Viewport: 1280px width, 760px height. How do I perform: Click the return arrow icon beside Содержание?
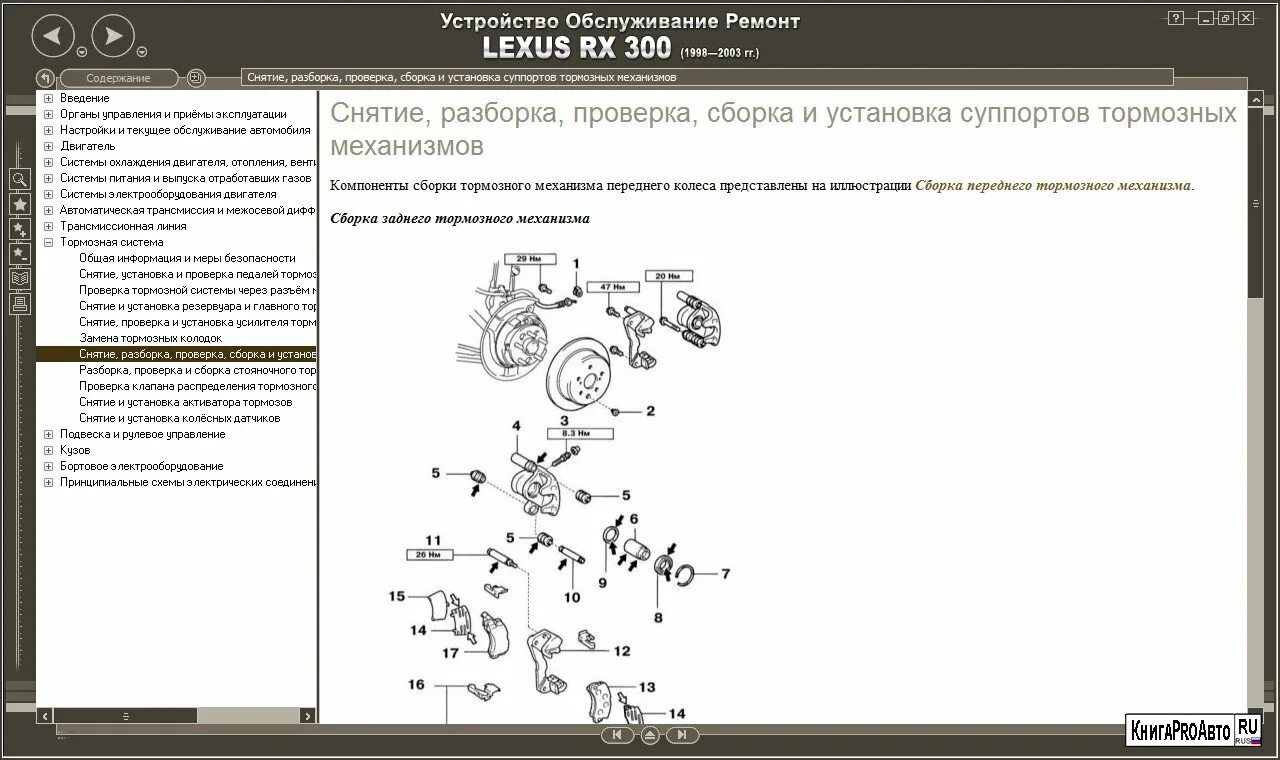pyautogui.click(x=45, y=78)
